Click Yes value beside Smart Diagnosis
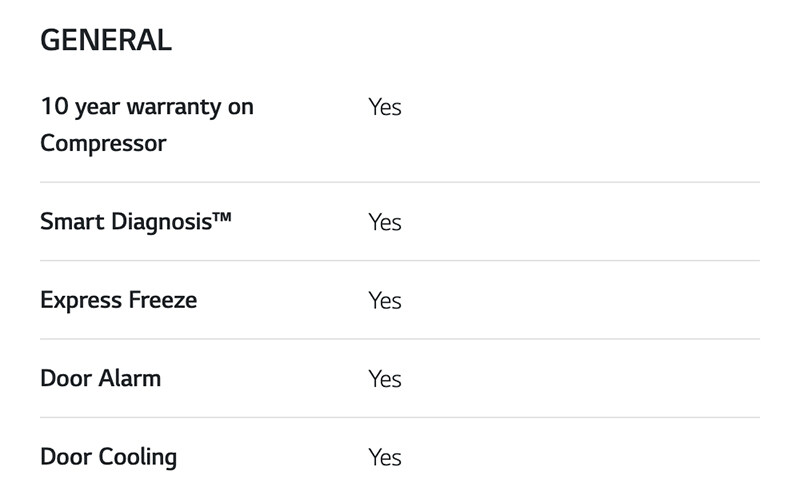The height and width of the screenshot is (488, 800). click(x=384, y=222)
